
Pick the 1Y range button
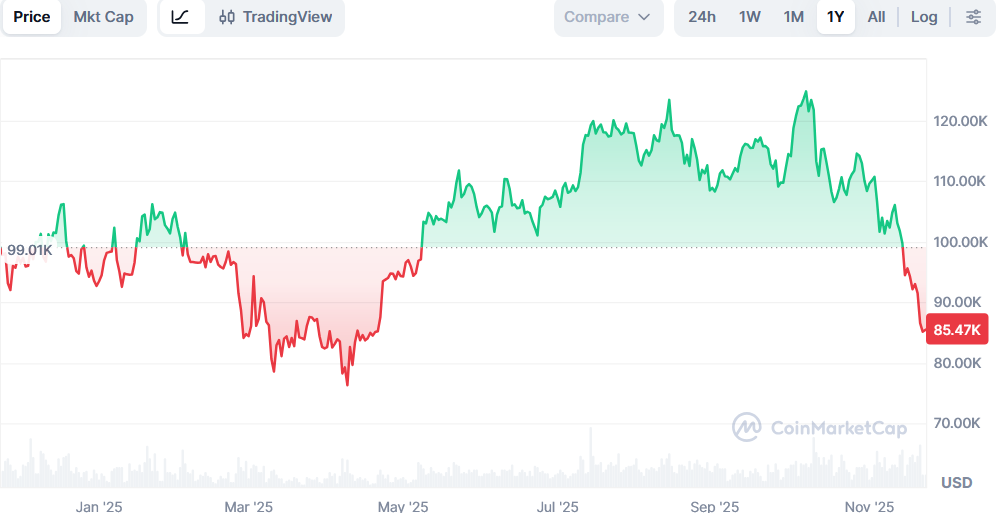(835, 17)
